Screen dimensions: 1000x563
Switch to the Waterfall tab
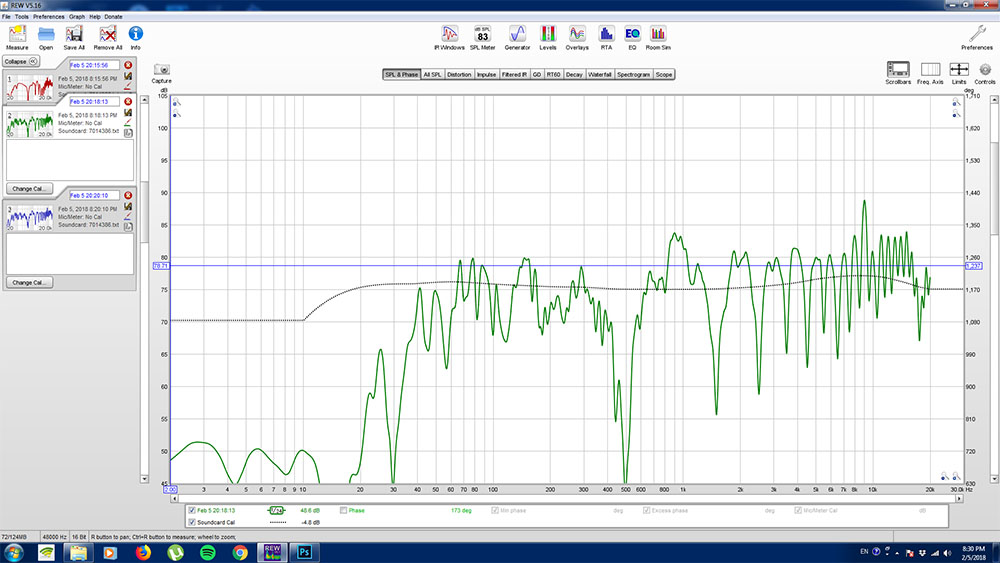point(599,75)
